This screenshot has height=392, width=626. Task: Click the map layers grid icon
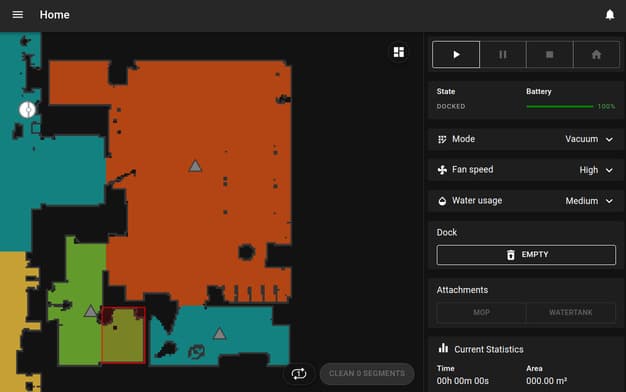[398, 52]
